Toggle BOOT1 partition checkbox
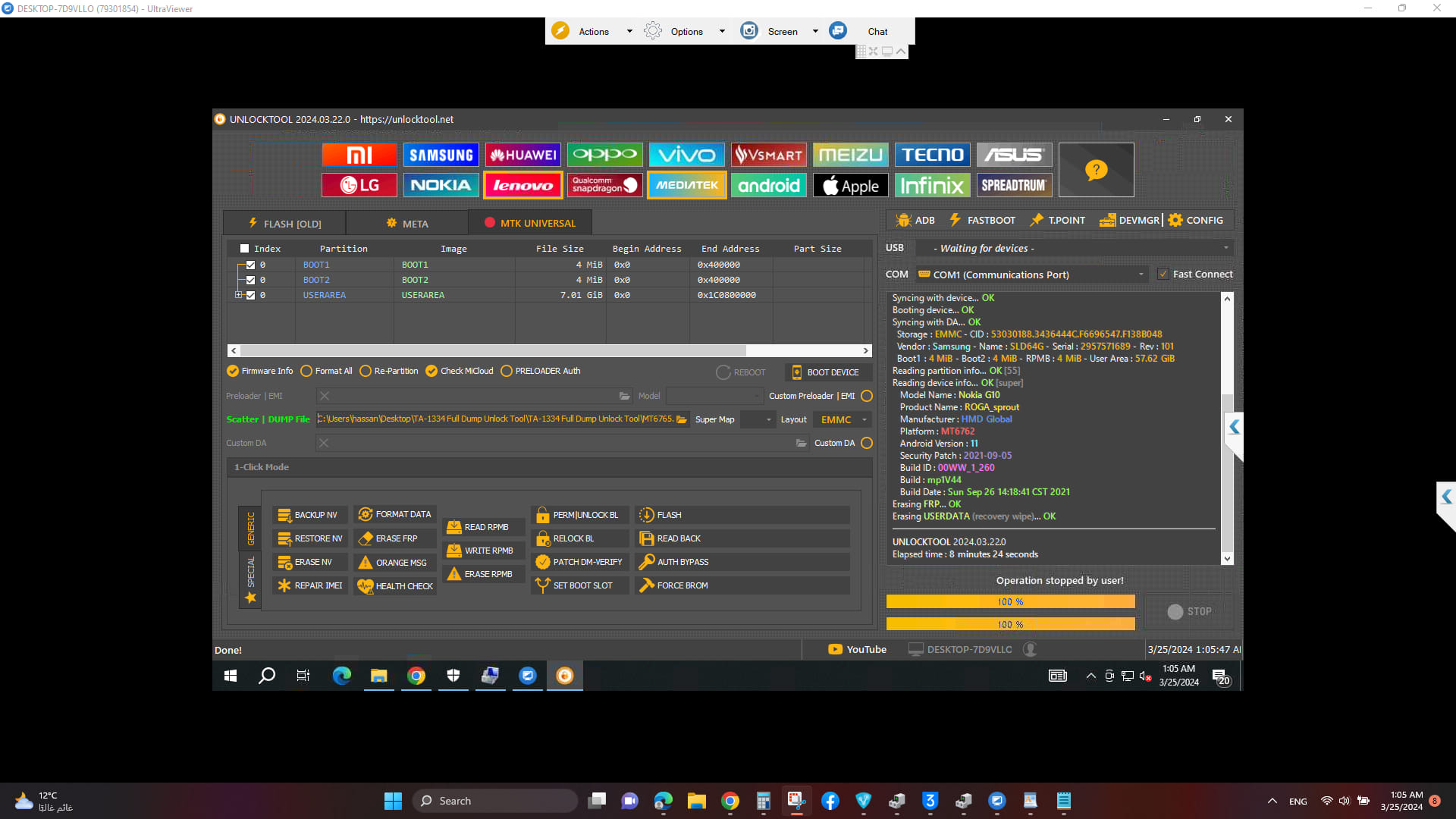 (250, 265)
